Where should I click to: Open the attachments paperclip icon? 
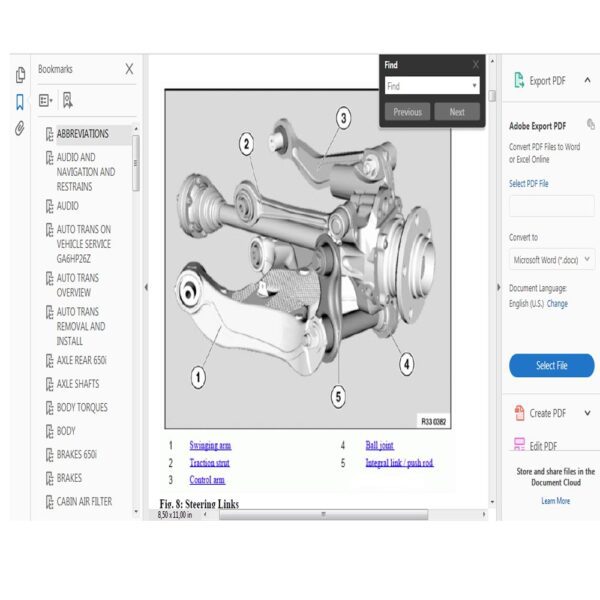[x=20, y=128]
